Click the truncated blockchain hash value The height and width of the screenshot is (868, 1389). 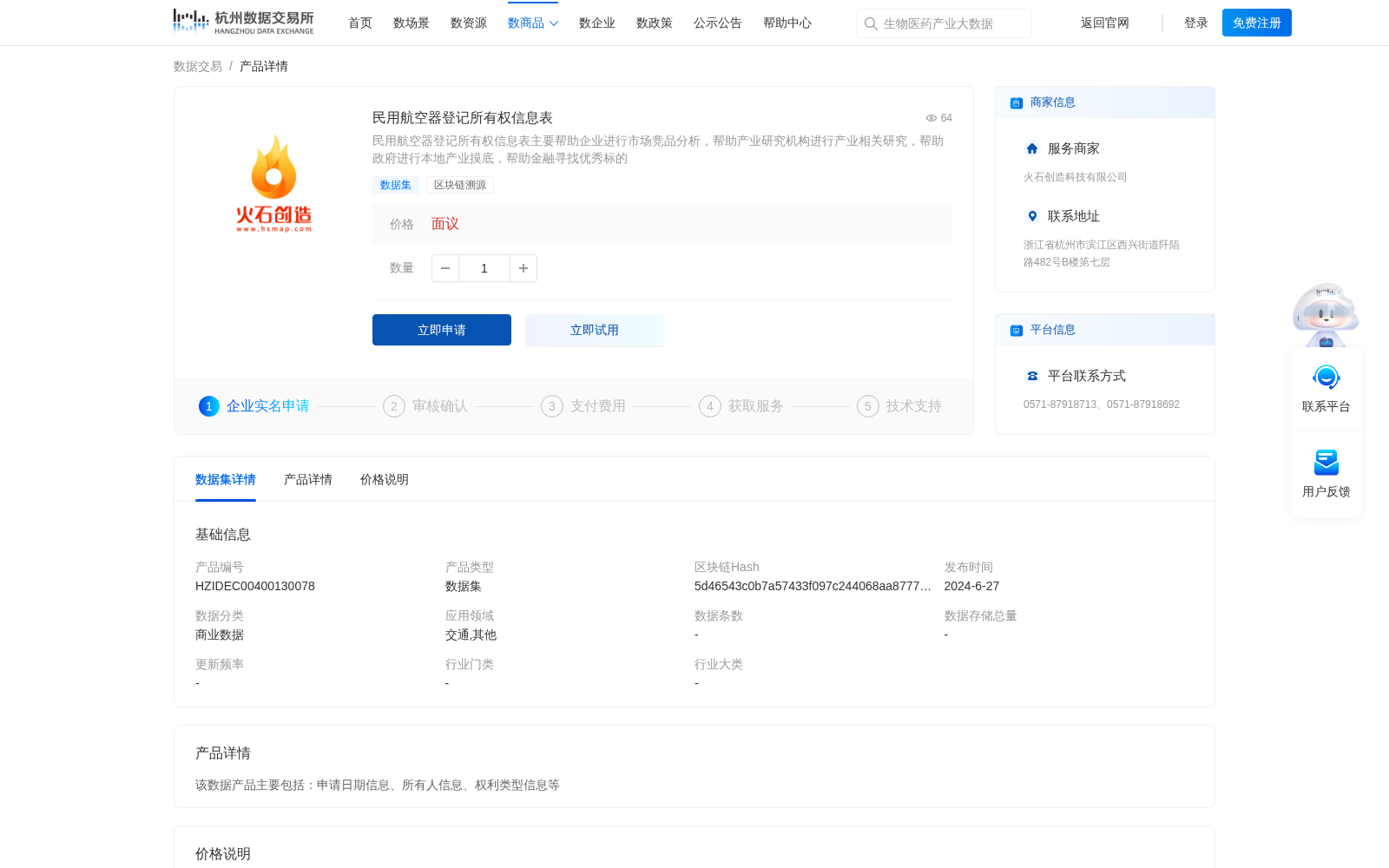pyautogui.click(x=813, y=586)
